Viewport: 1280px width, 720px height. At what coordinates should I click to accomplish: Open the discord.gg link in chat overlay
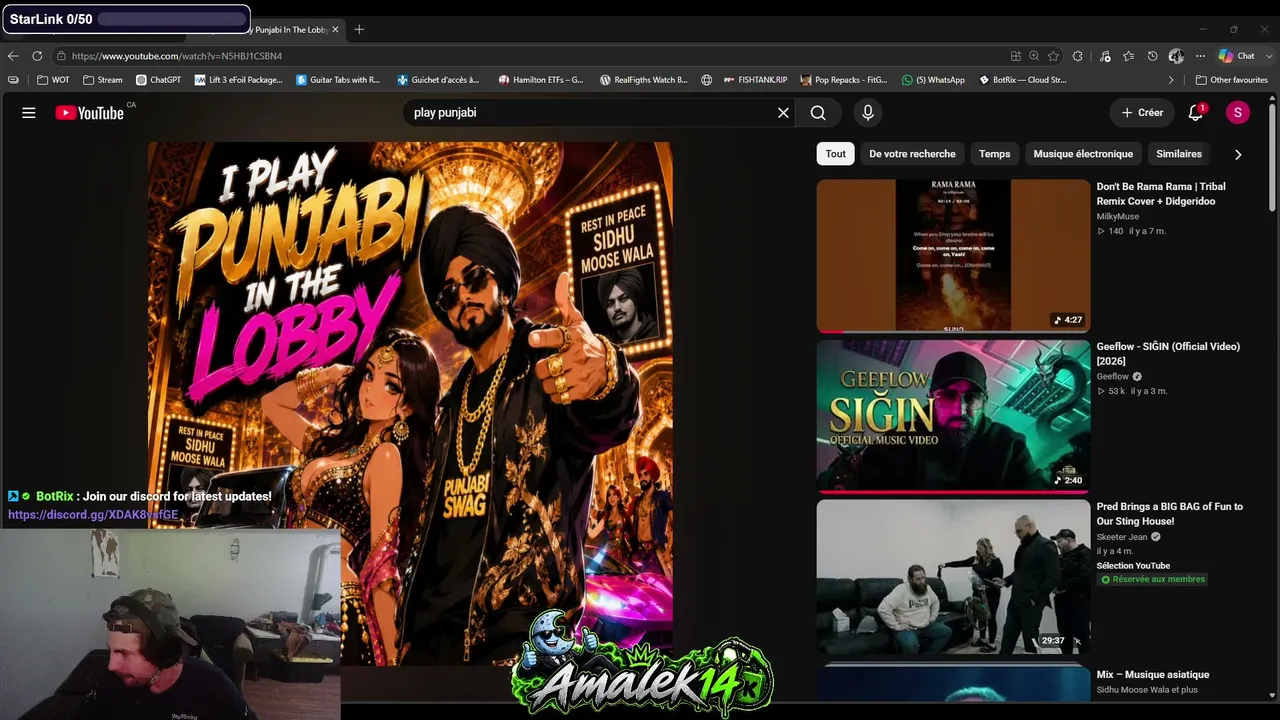pyautogui.click(x=93, y=515)
